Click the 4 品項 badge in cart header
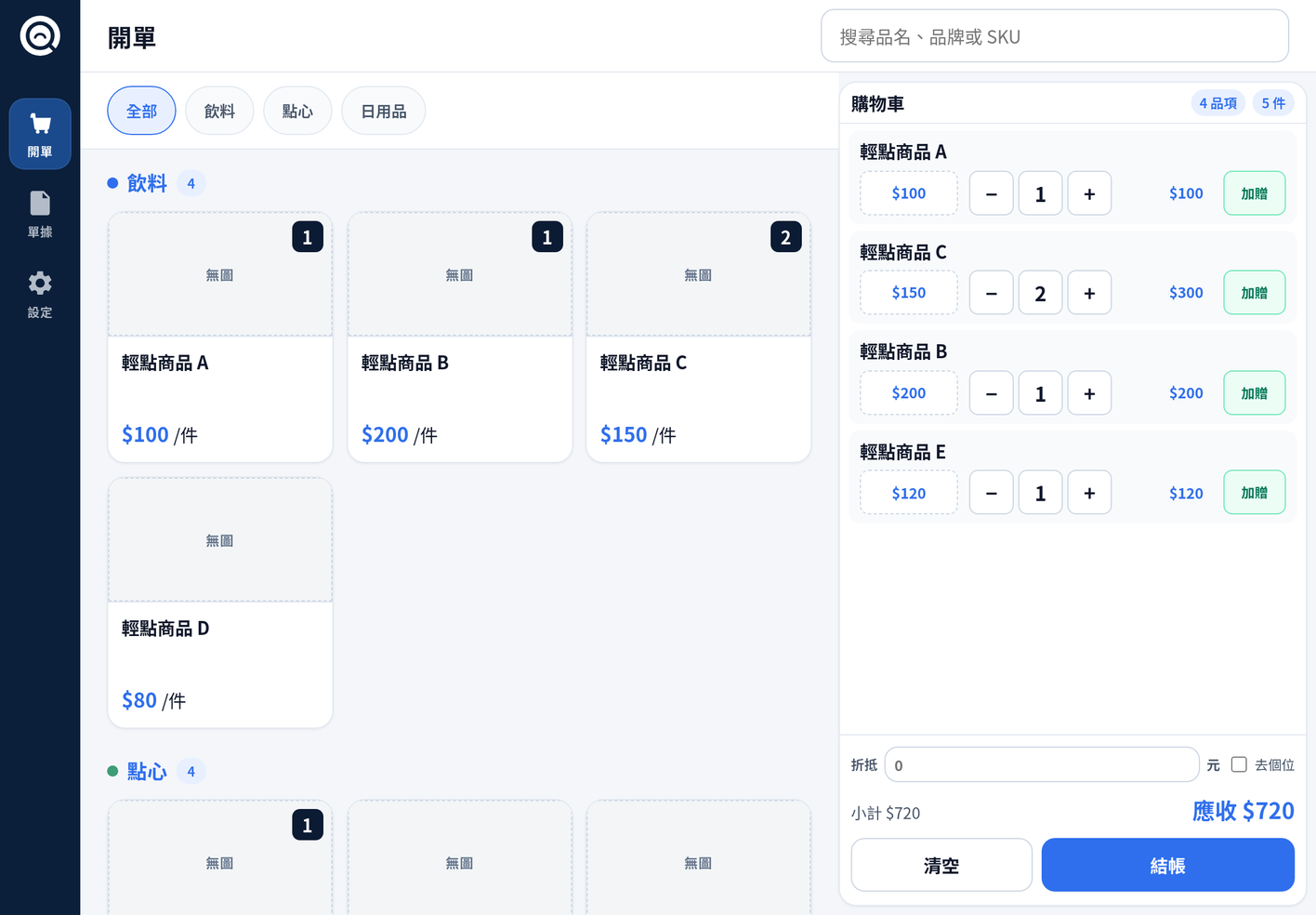This screenshot has height=915, width=1316. tap(1217, 103)
